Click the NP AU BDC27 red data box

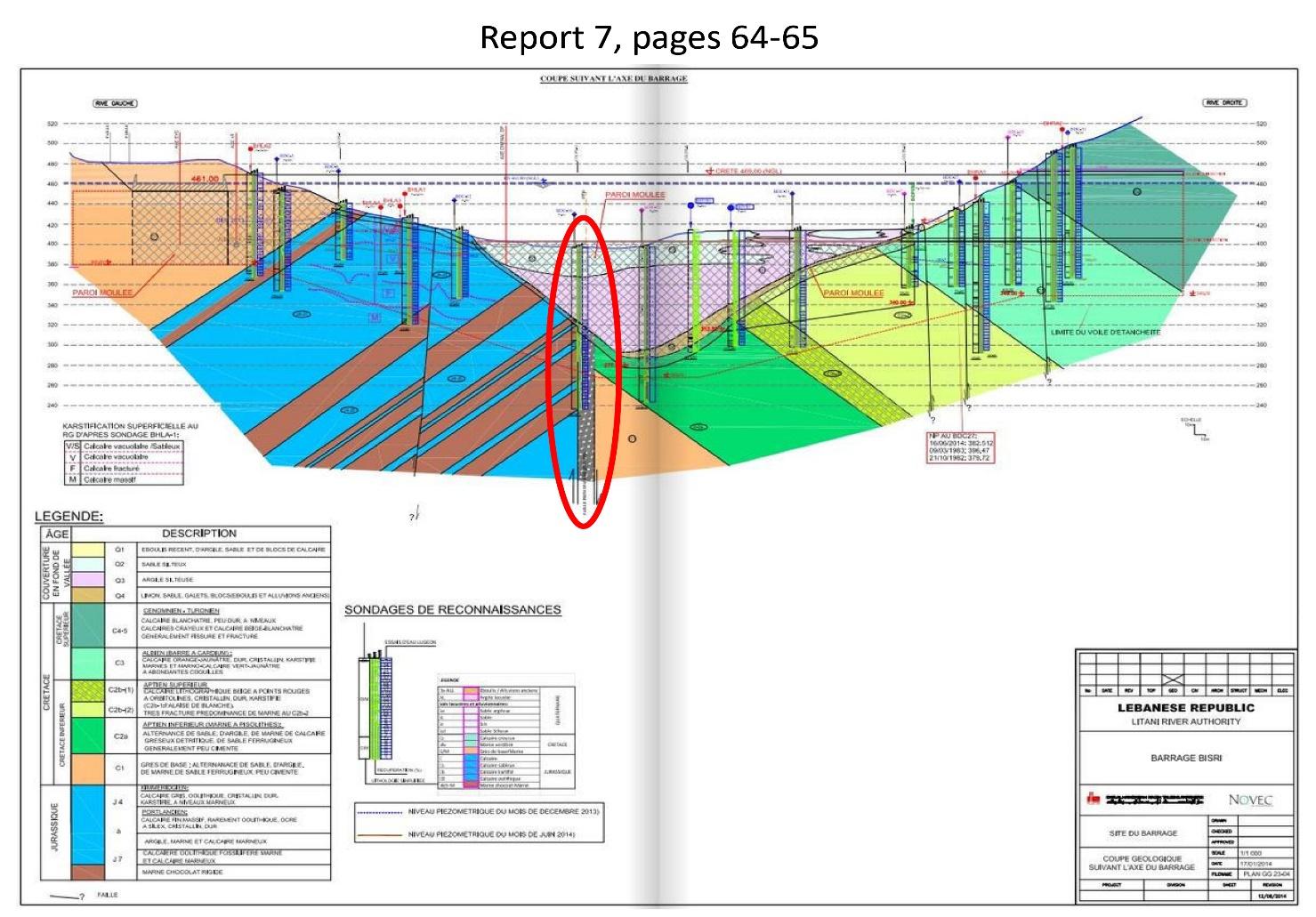coord(961,447)
